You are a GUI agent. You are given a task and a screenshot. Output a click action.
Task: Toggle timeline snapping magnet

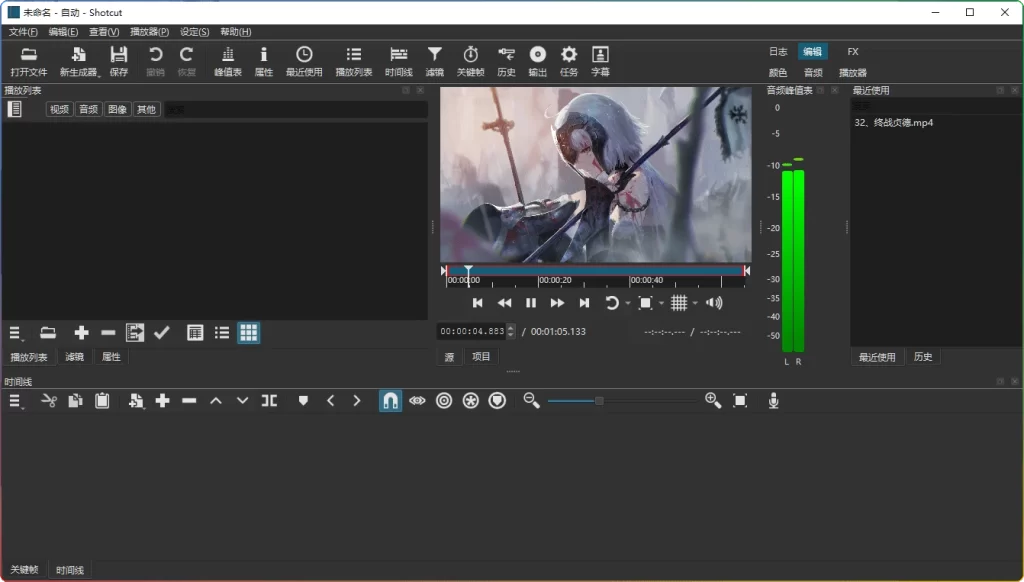point(390,400)
